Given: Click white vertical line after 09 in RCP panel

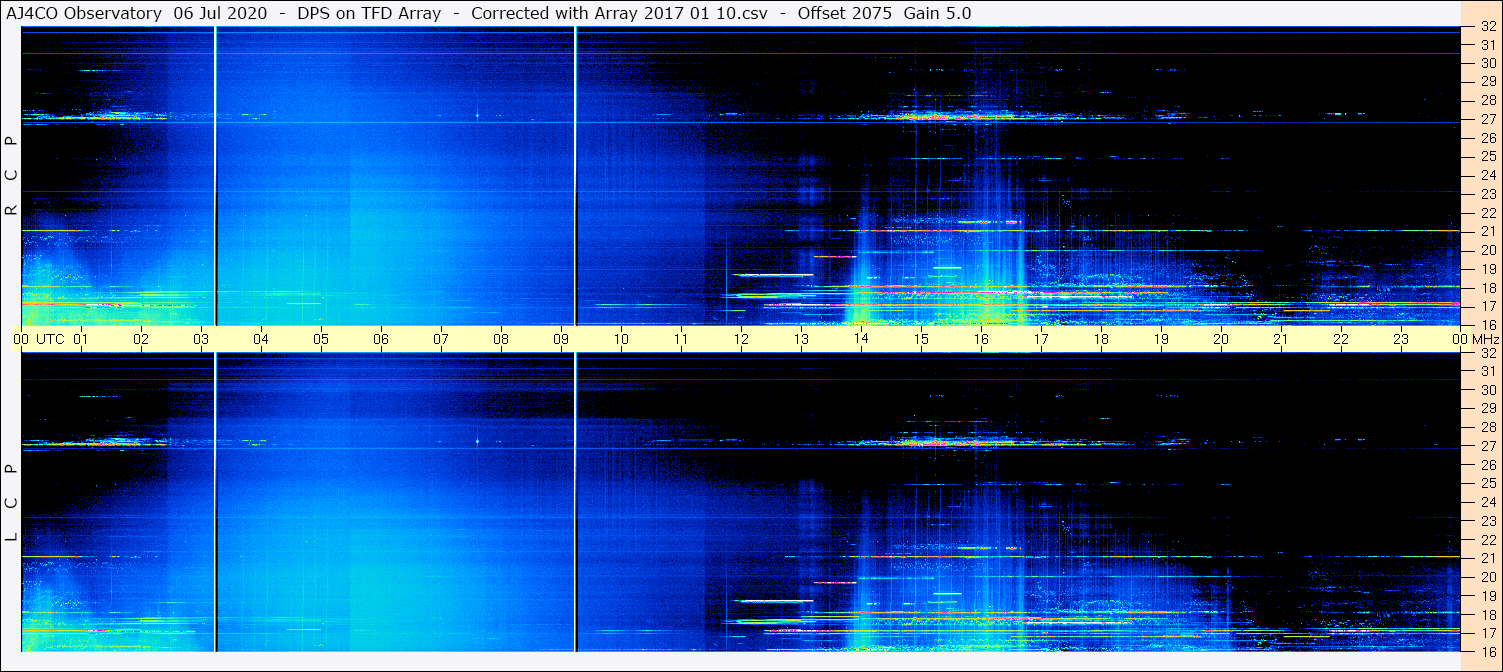Looking at the screenshot, I should pyautogui.click(x=576, y=176).
